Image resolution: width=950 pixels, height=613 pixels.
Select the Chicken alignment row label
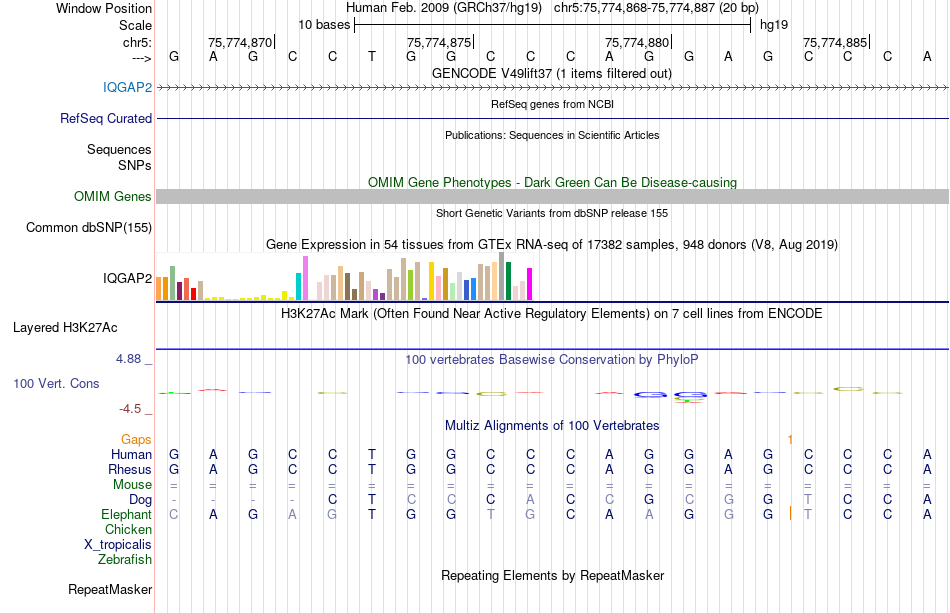point(128,529)
